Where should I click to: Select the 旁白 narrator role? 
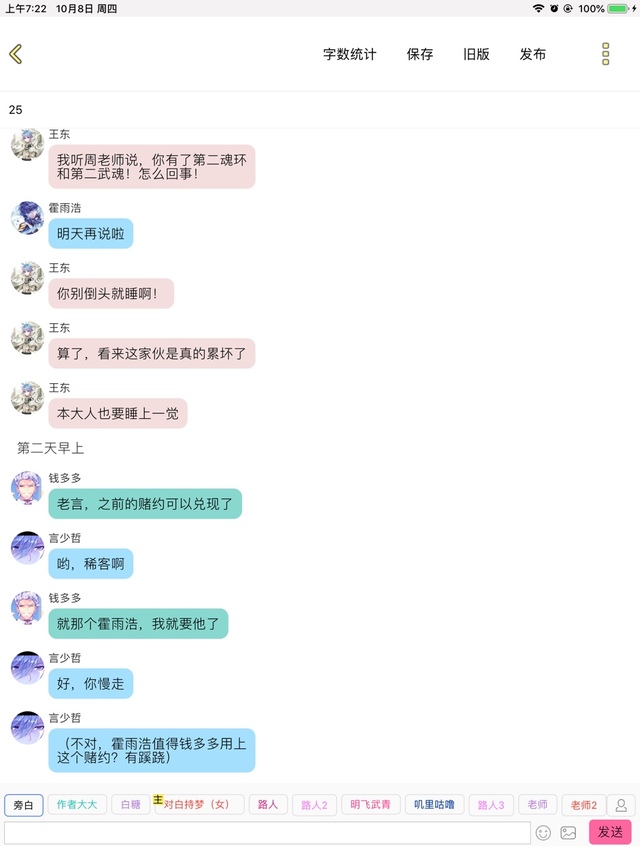coord(23,805)
